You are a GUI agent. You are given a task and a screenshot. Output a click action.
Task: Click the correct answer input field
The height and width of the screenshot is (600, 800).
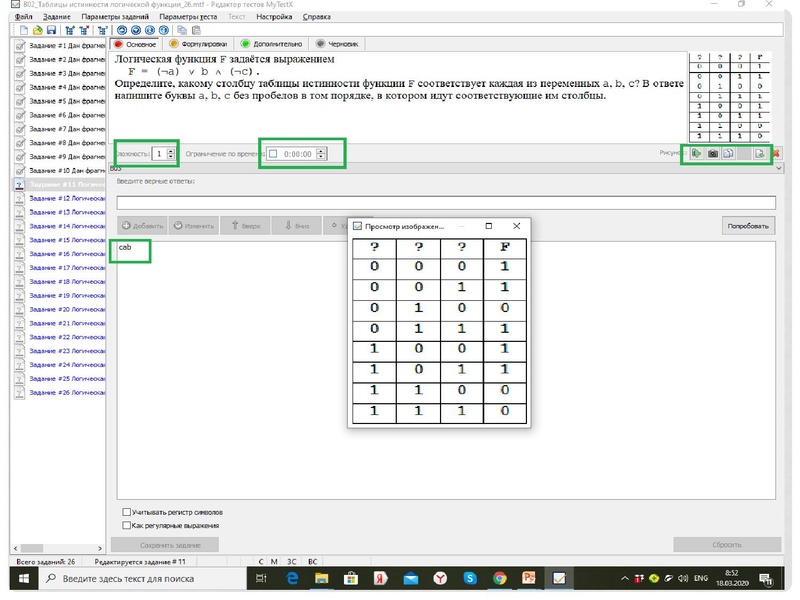click(445, 203)
